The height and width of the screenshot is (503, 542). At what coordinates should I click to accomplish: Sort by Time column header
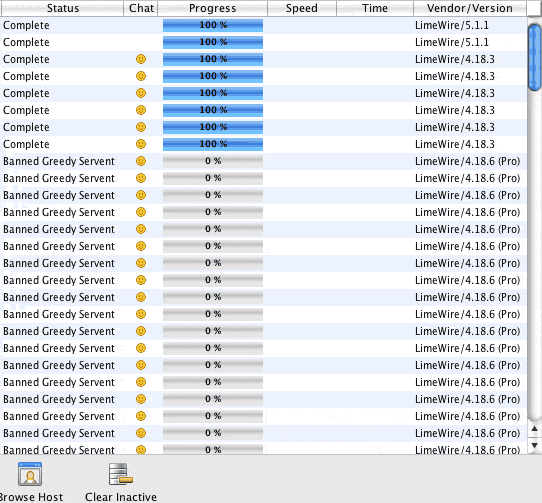(x=375, y=8)
